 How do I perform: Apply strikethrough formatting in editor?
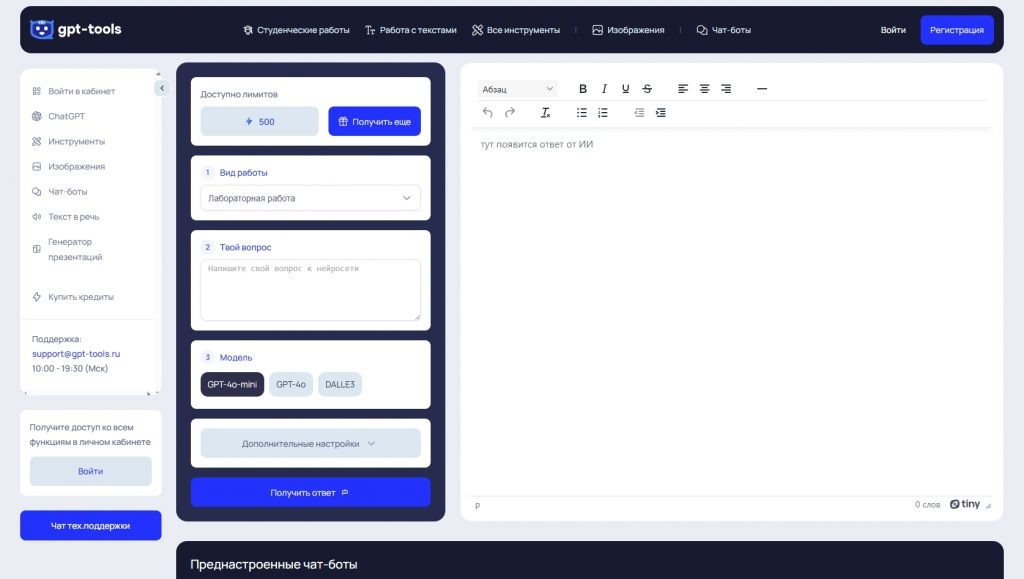[x=647, y=89]
